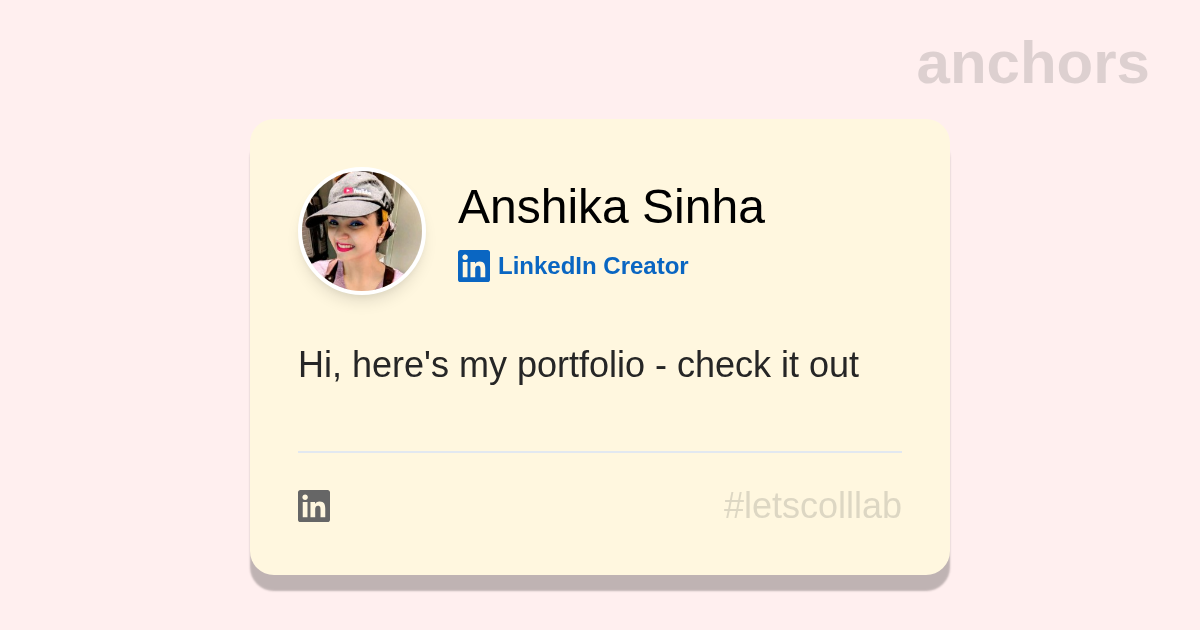Click the word LinkedIn in the blue label
Image resolution: width=1200 pixels, height=630 pixels.
pyautogui.click(x=547, y=266)
